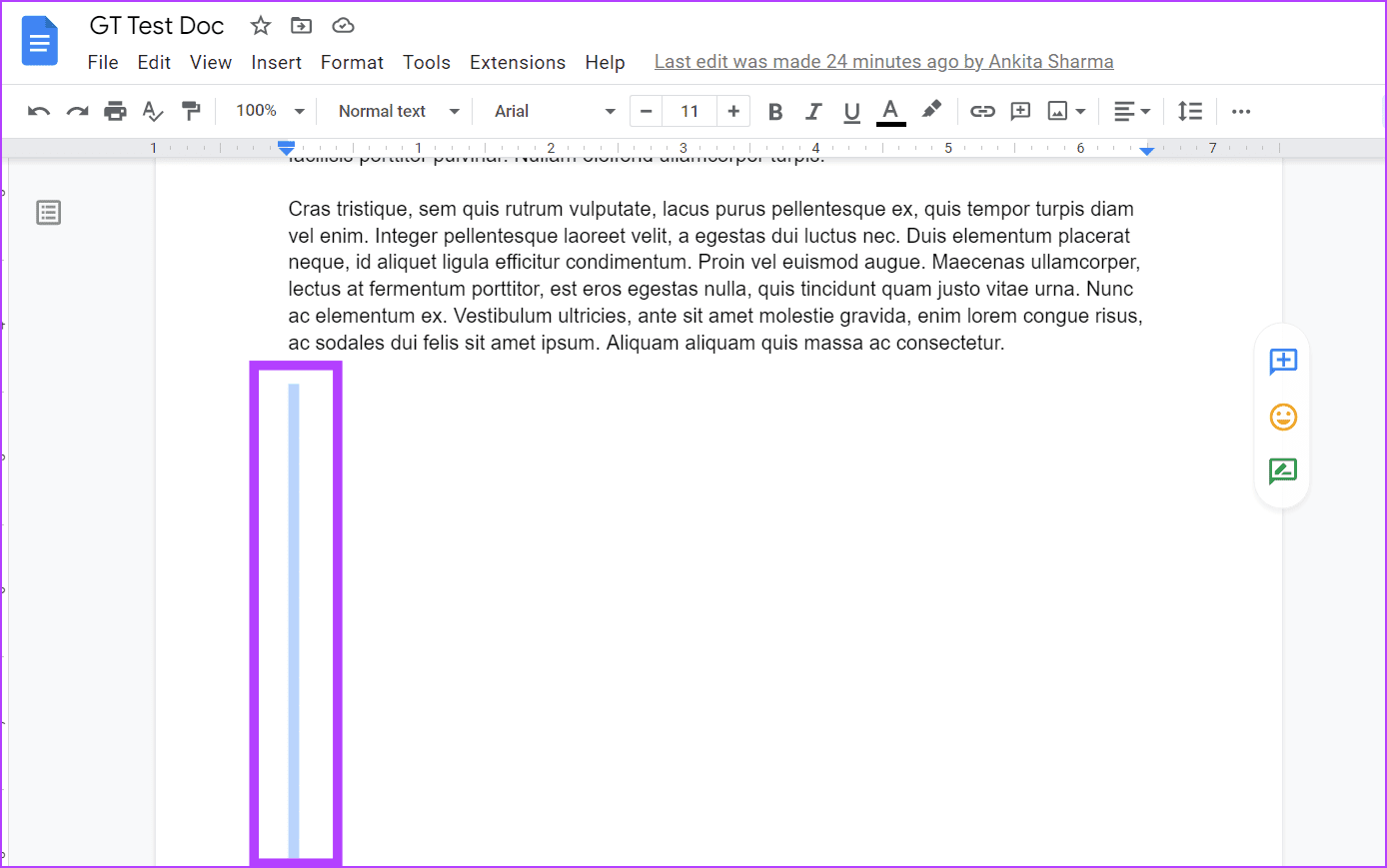
Task: Toggle Underline formatting
Action: pyautogui.click(x=851, y=111)
